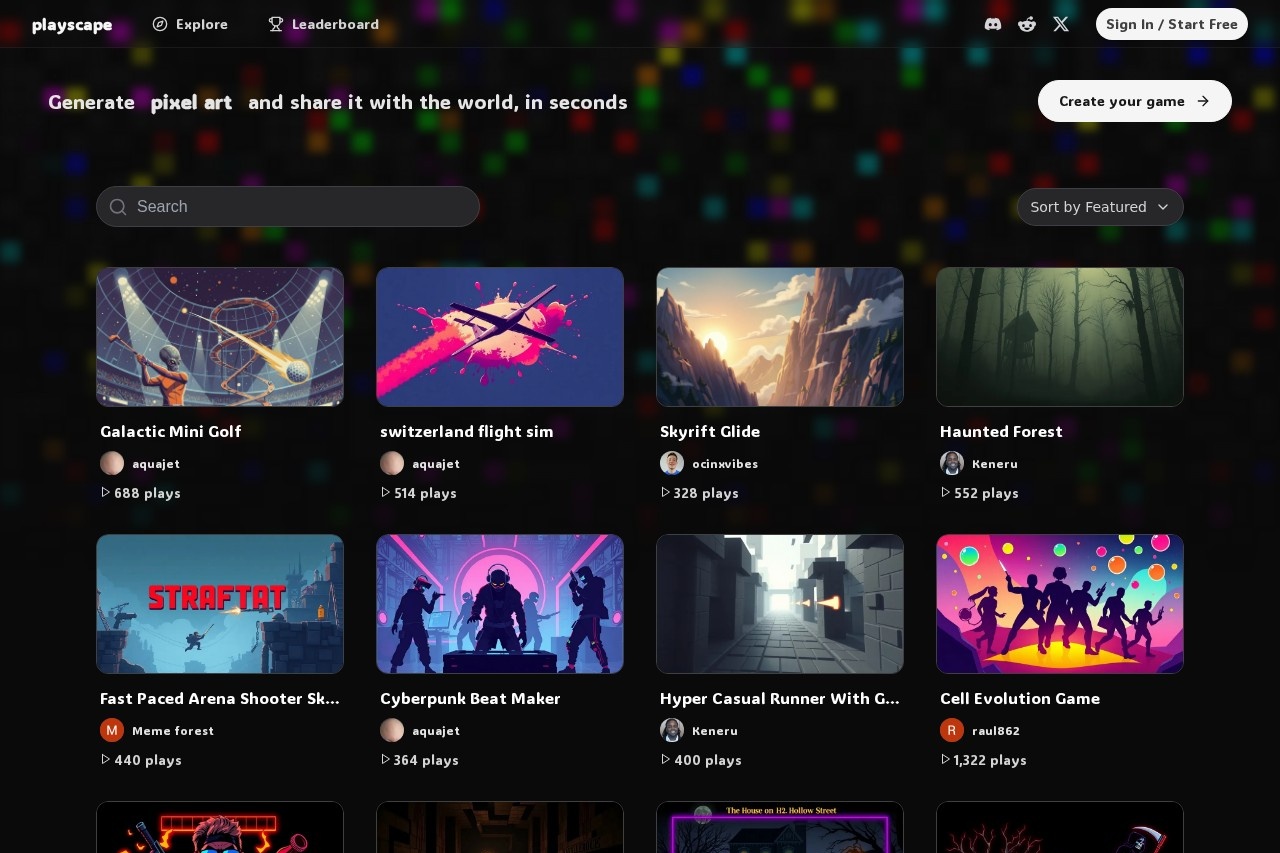Open the Haunted Forest game title

point(1001,431)
